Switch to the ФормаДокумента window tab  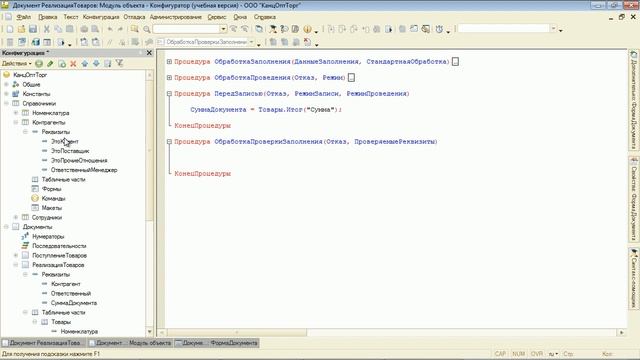(217, 343)
